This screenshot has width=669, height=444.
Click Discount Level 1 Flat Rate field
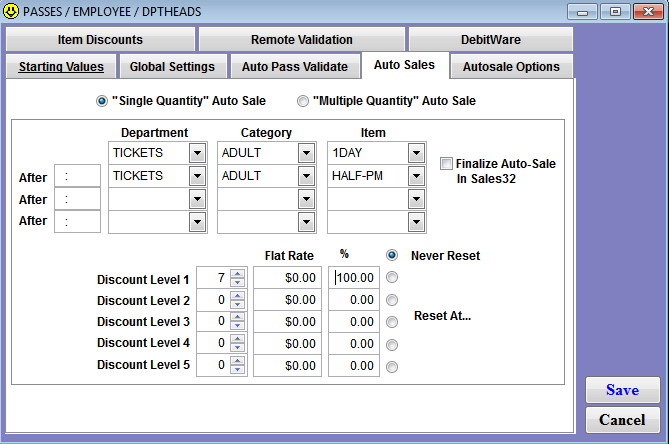[287, 278]
